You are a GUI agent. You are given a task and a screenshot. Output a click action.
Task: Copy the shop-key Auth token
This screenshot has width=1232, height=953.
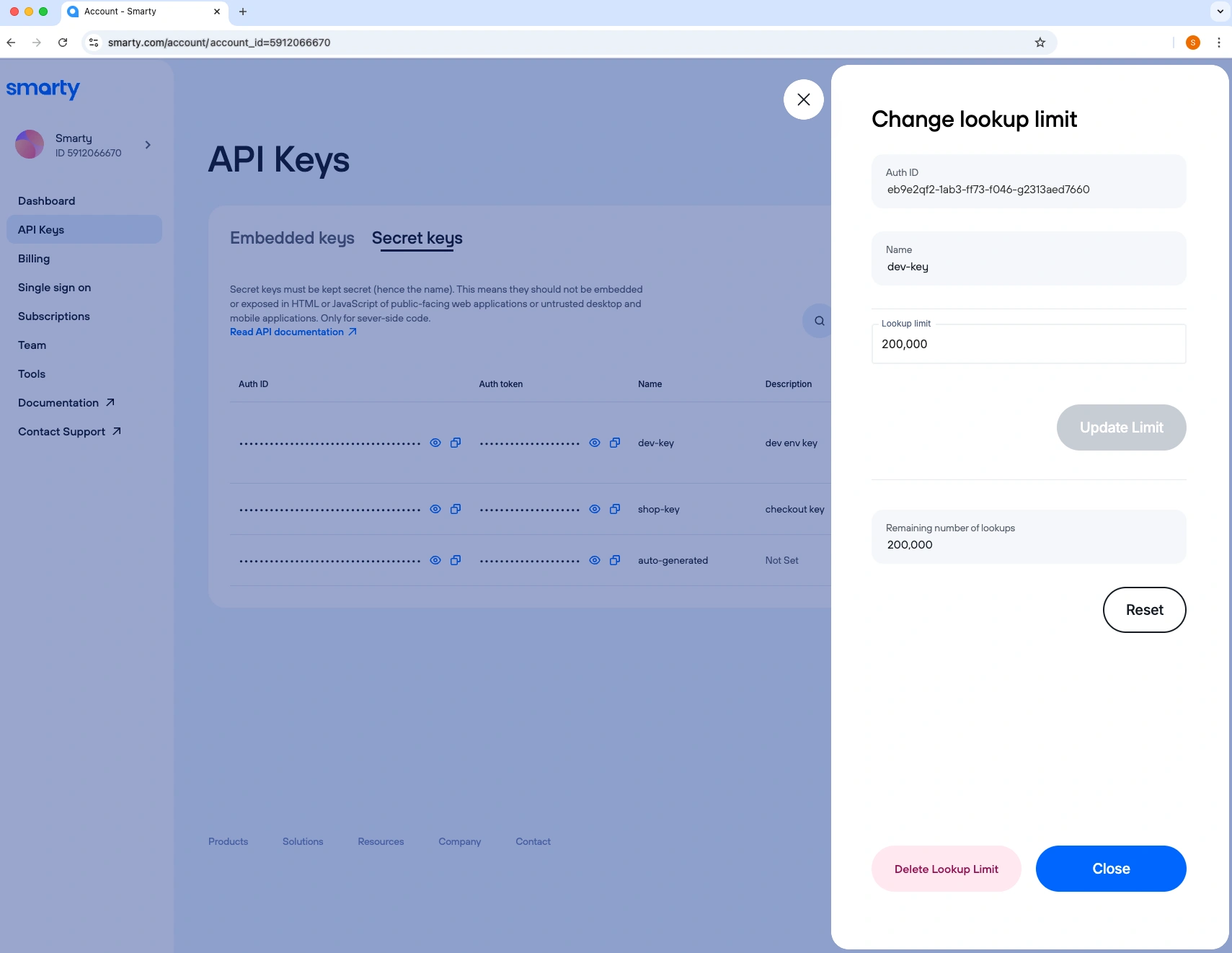coord(615,509)
